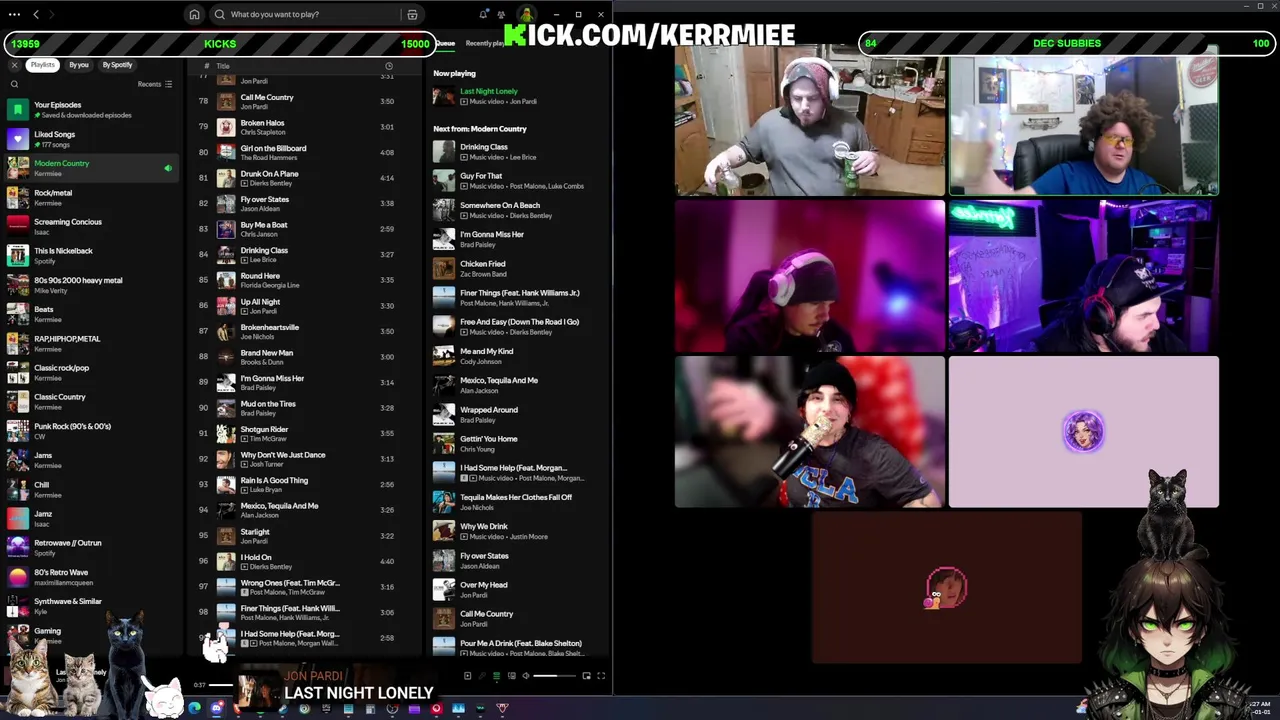Enter full screen via player bar icon
The width and height of the screenshot is (1280, 720).
(x=601, y=676)
